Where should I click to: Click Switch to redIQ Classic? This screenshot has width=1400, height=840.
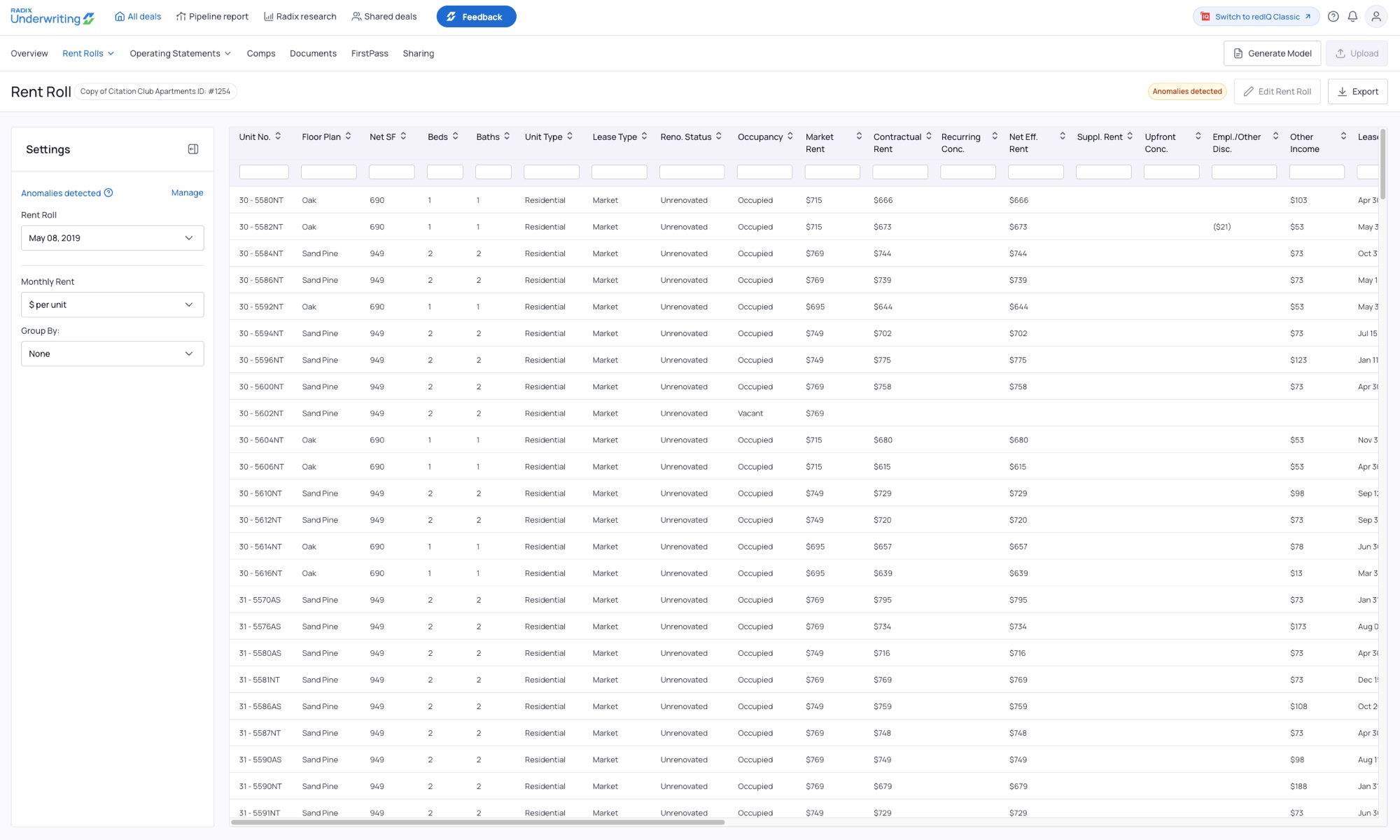(1256, 17)
